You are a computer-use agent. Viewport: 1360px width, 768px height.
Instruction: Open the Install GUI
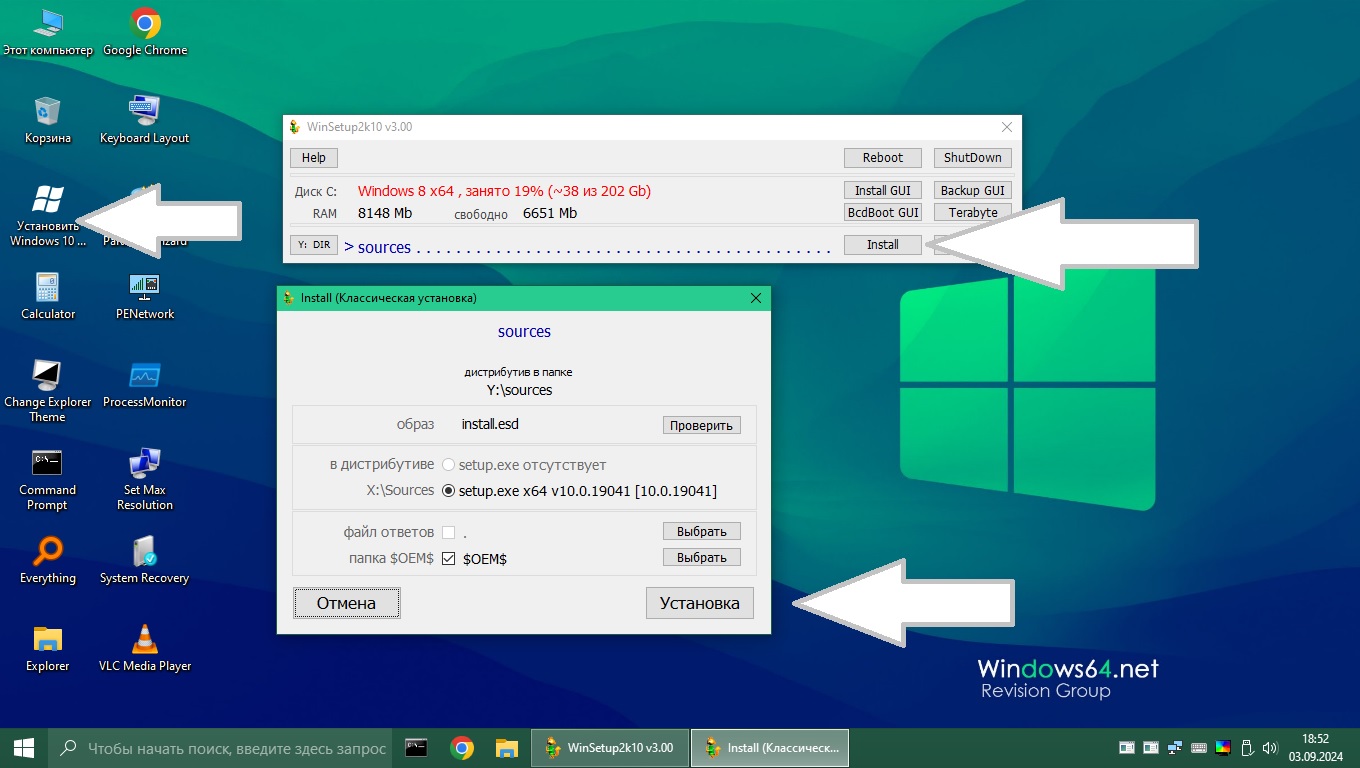point(882,189)
